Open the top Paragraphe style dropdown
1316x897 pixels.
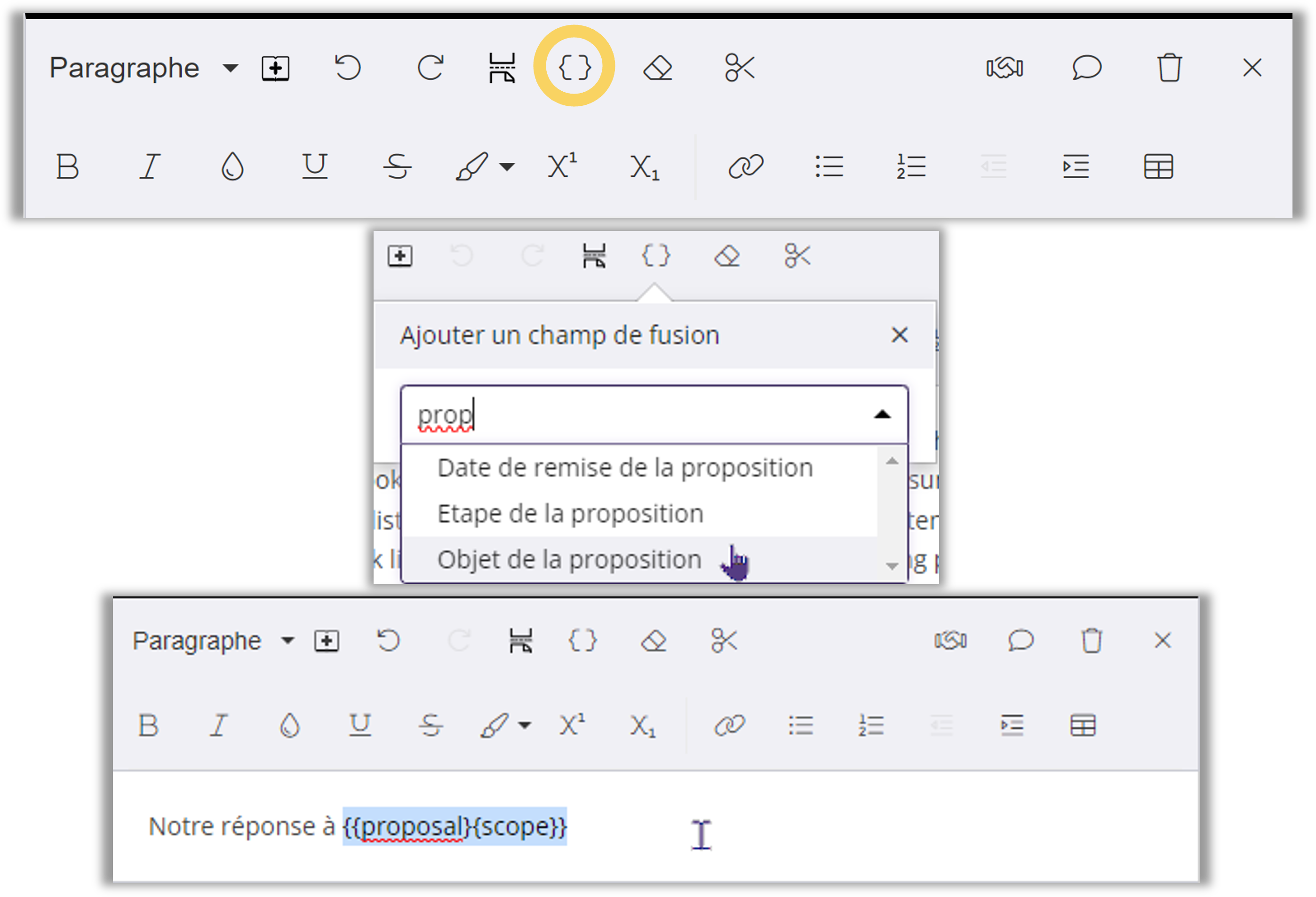click(x=230, y=69)
